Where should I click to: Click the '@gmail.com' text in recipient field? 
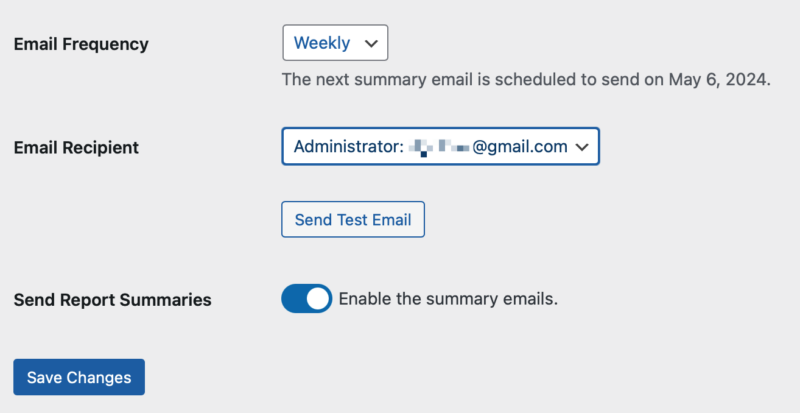click(x=520, y=146)
